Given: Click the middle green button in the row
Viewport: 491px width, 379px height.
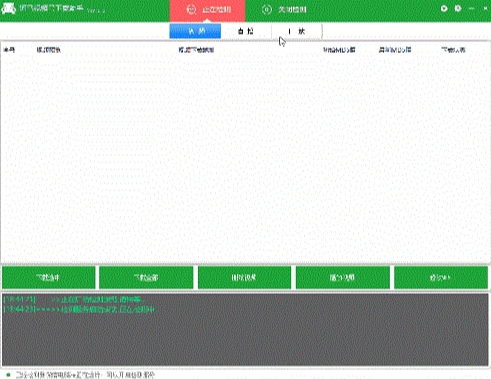Looking at the screenshot, I should [244, 277].
